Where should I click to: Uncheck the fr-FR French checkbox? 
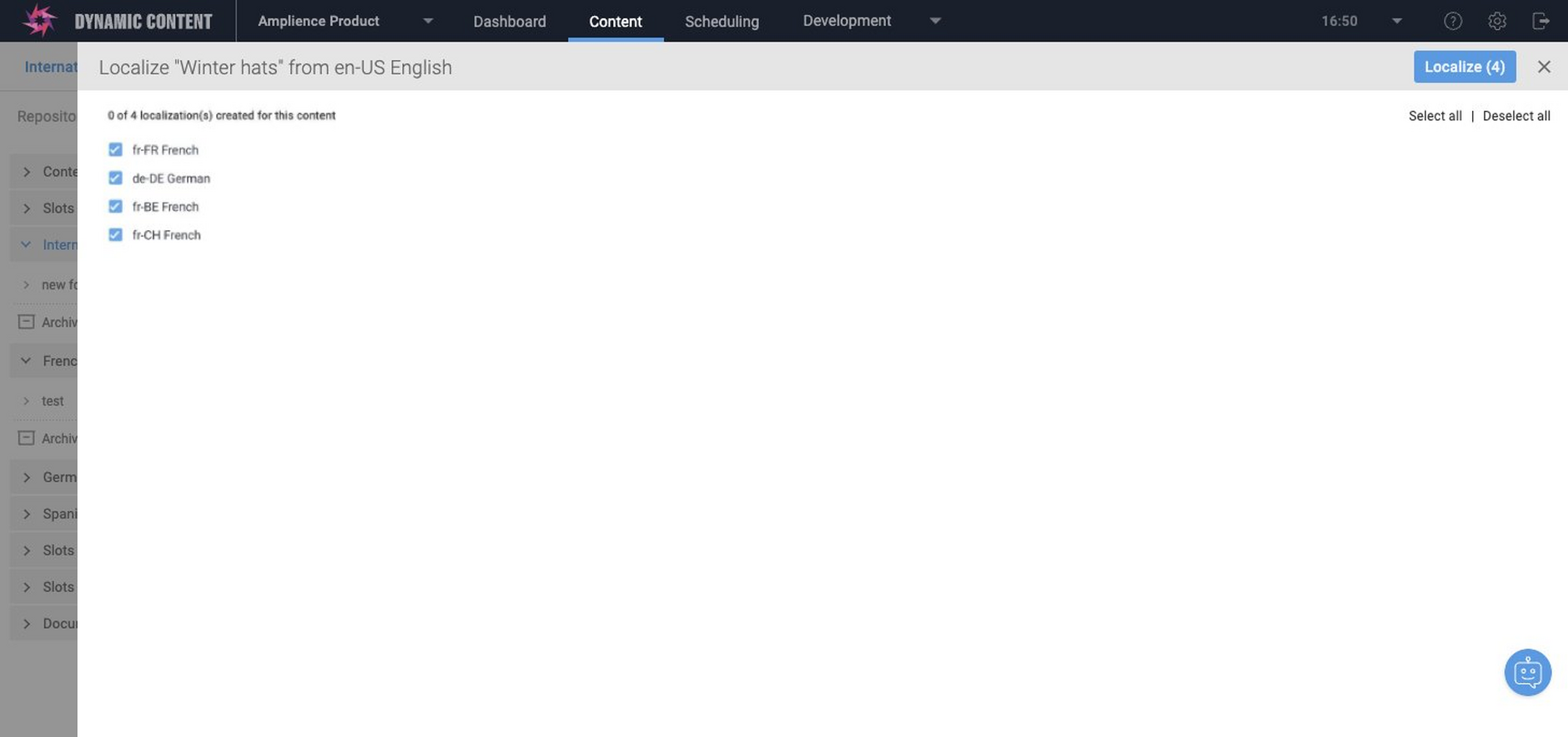115,149
